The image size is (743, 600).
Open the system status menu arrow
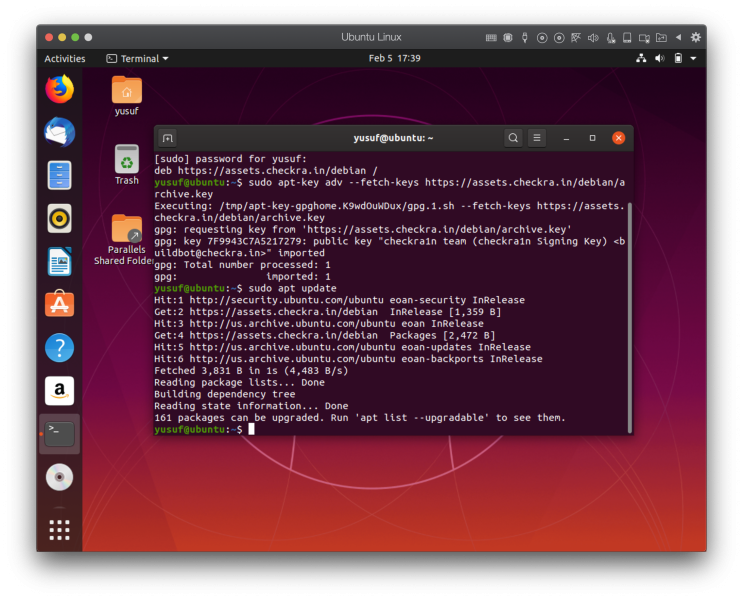point(693,59)
